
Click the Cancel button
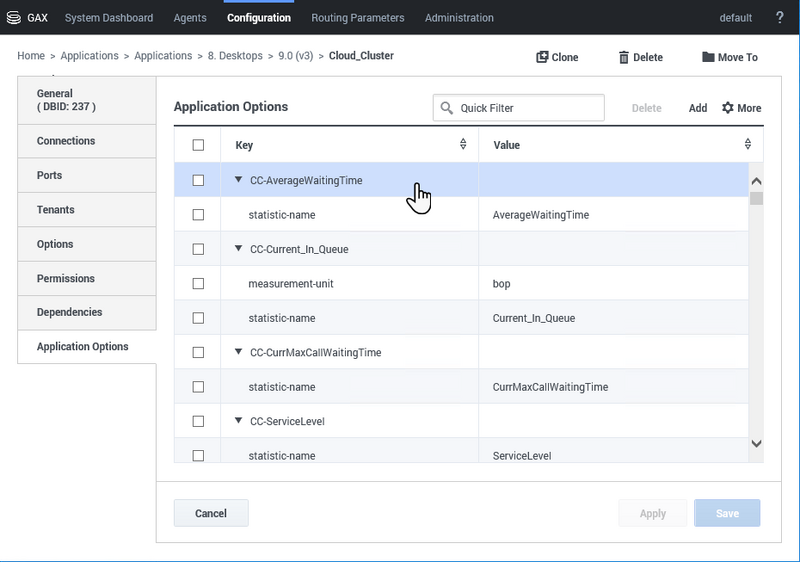point(211,513)
